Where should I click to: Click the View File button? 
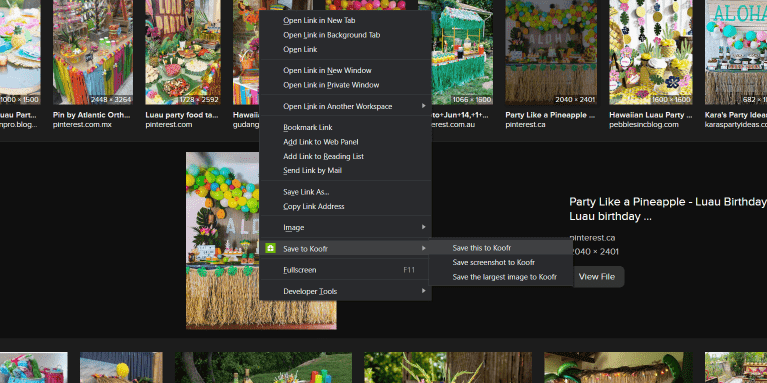597,277
